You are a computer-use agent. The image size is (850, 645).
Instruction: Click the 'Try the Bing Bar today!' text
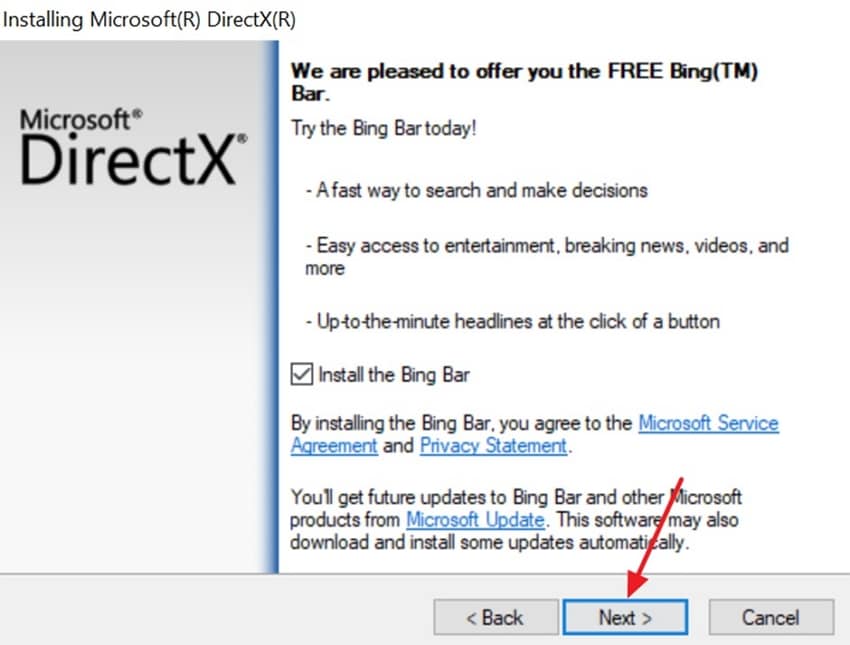(x=384, y=128)
